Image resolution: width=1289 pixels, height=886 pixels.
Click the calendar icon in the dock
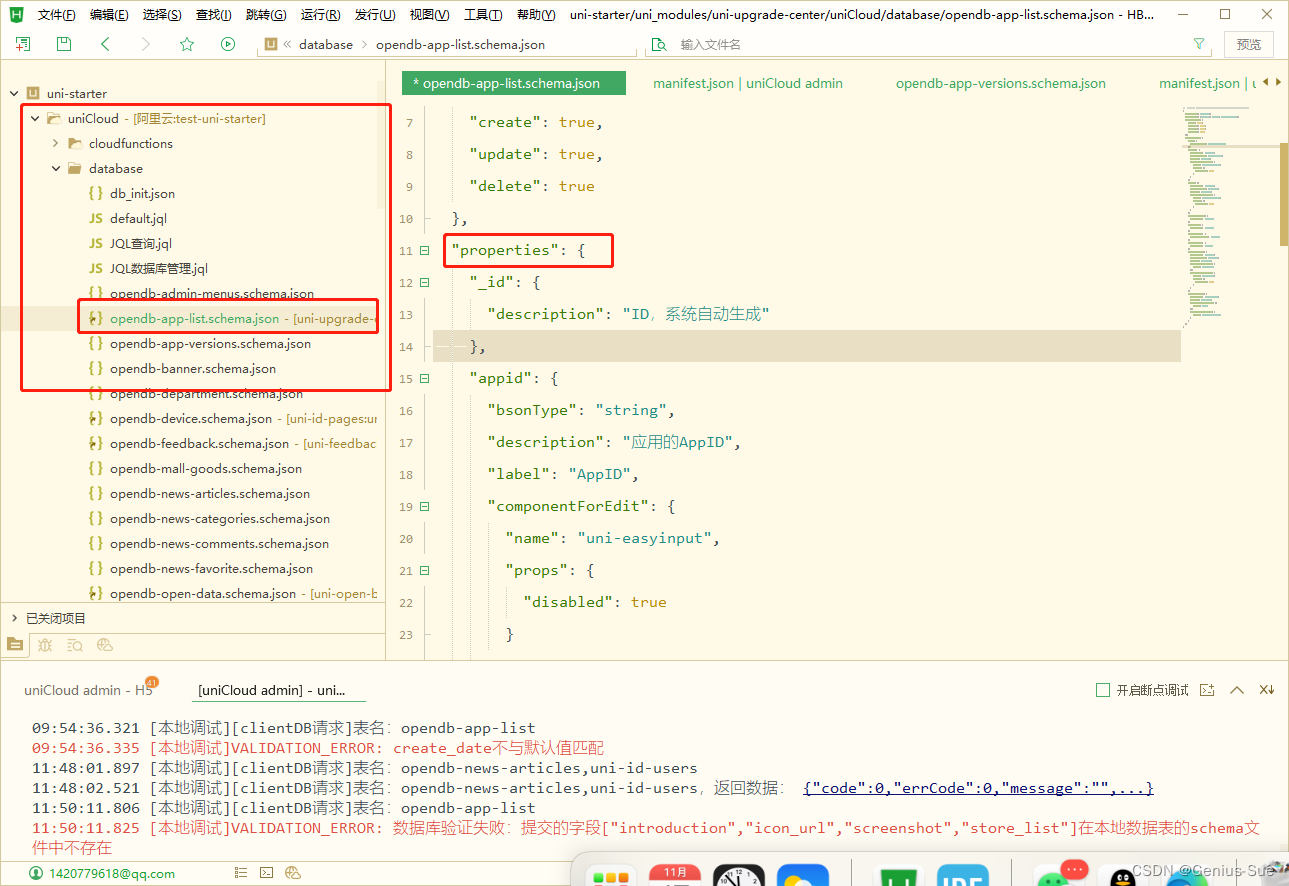click(675, 875)
